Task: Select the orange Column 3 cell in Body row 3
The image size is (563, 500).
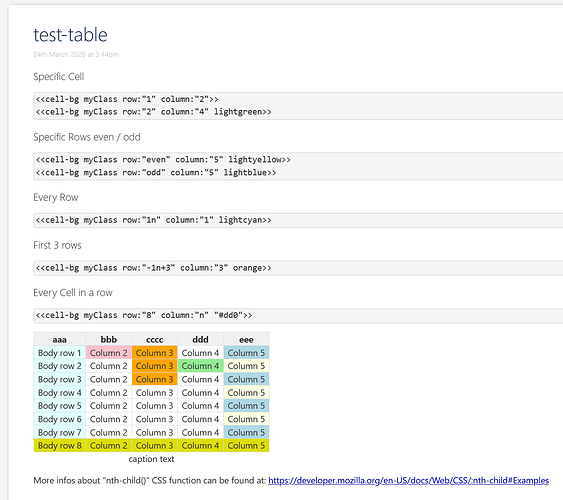Action: [154, 379]
